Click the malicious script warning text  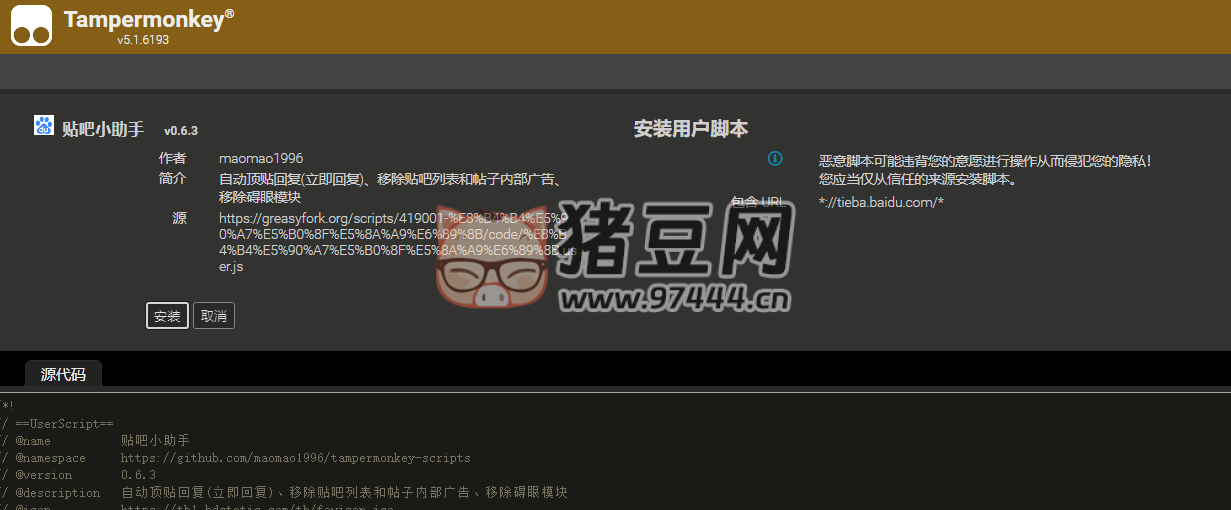click(x=985, y=160)
